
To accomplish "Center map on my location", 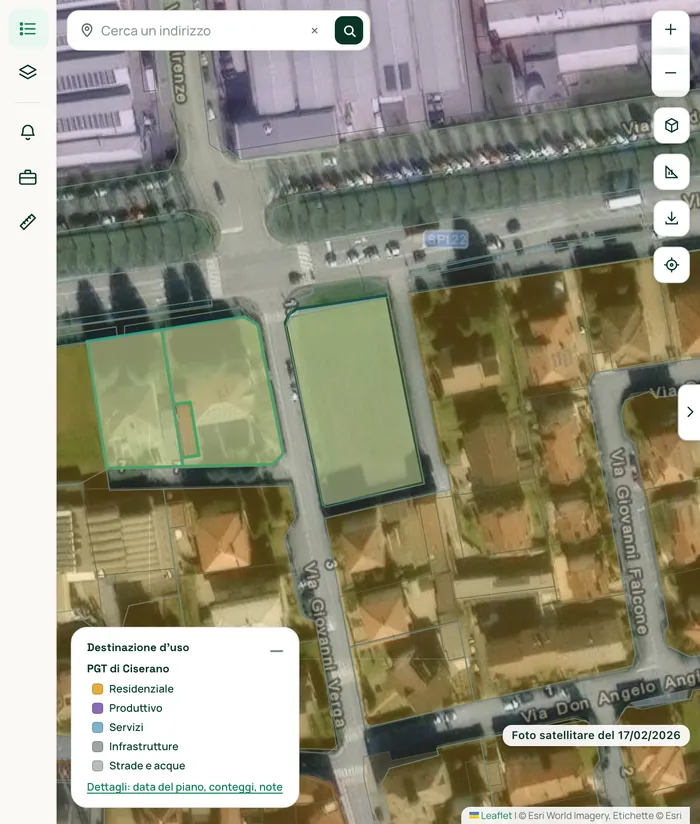I will pos(671,265).
